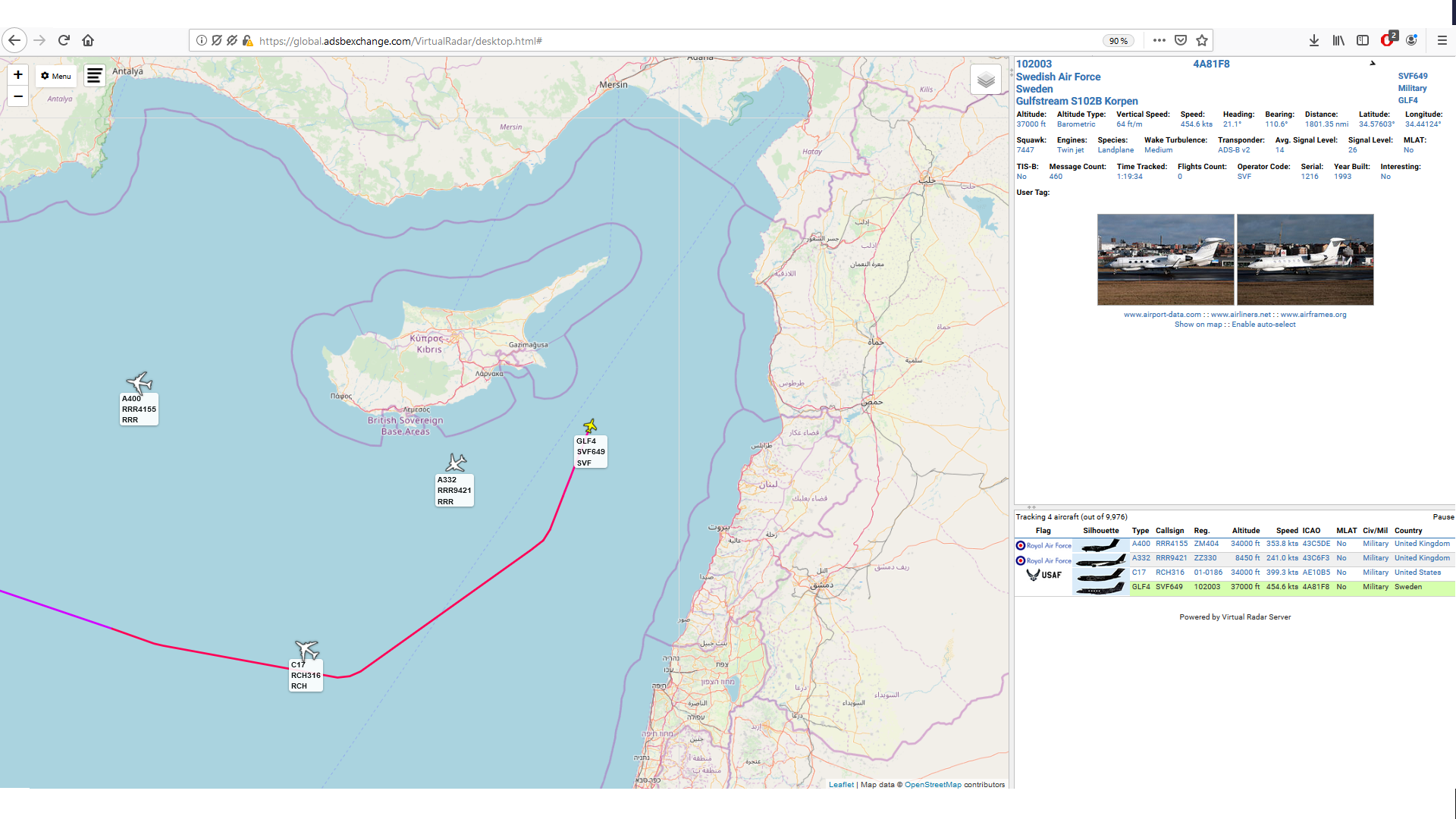The width and height of the screenshot is (1456, 819).
Task: Reload the current browser page
Action: [x=64, y=40]
